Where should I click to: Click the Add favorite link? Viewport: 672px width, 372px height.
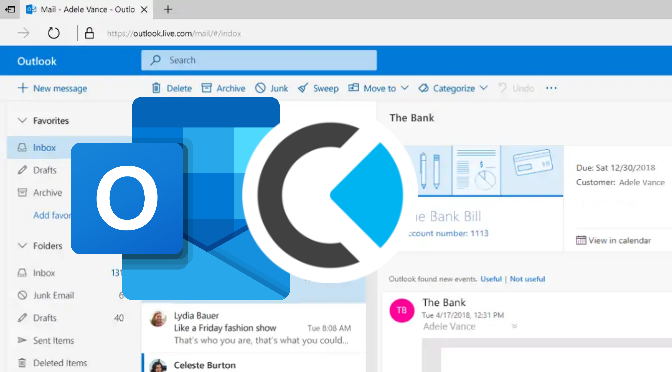click(52, 215)
